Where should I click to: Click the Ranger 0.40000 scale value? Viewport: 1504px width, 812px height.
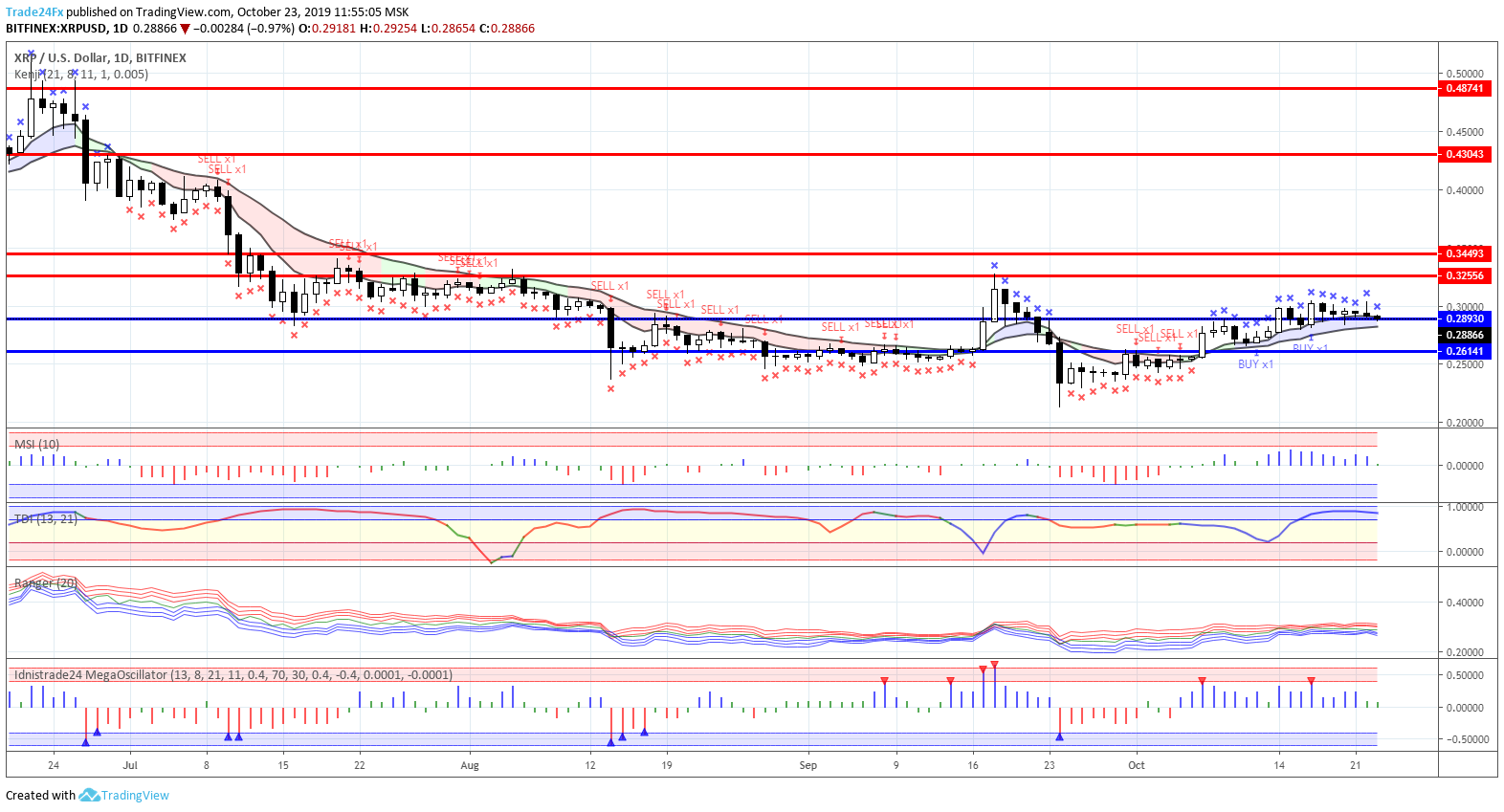tap(1465, 603)
